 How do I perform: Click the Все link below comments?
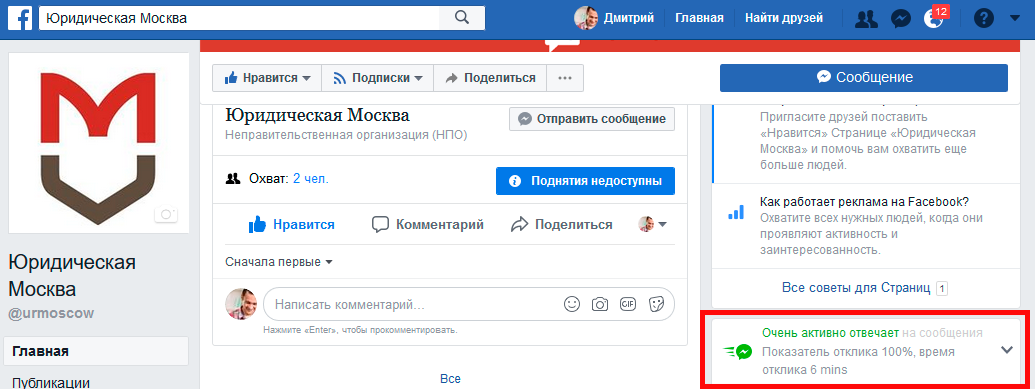(x=450, y=379)
